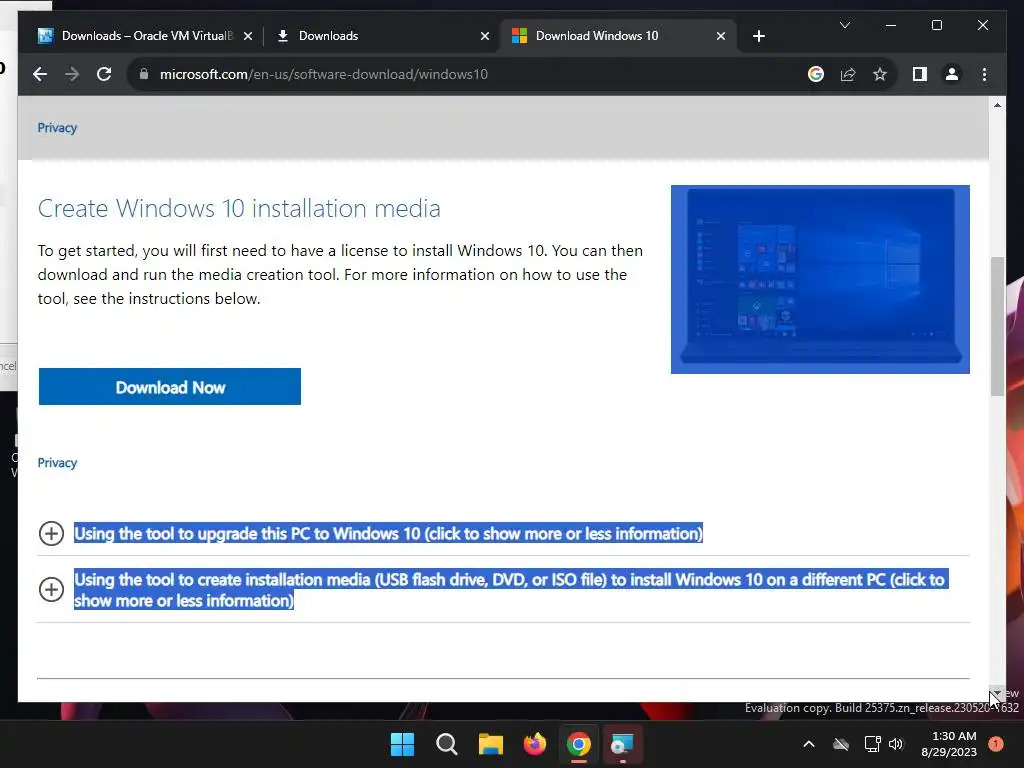
Task: Open volume control tray icon
Action: [896, 744]
